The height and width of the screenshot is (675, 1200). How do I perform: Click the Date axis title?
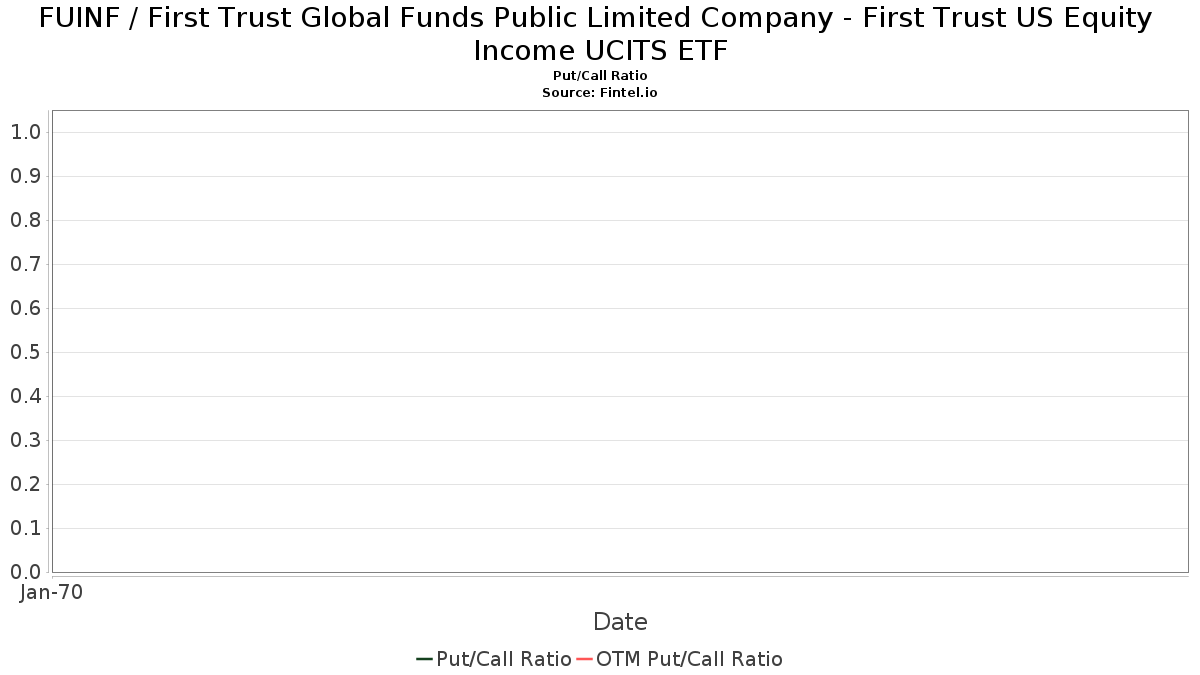point(620,622)
